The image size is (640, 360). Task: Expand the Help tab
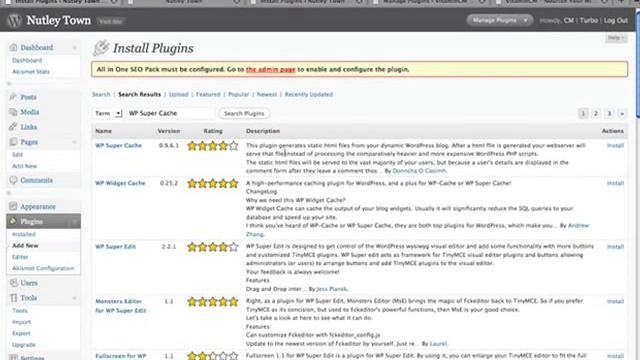(616, 38)
